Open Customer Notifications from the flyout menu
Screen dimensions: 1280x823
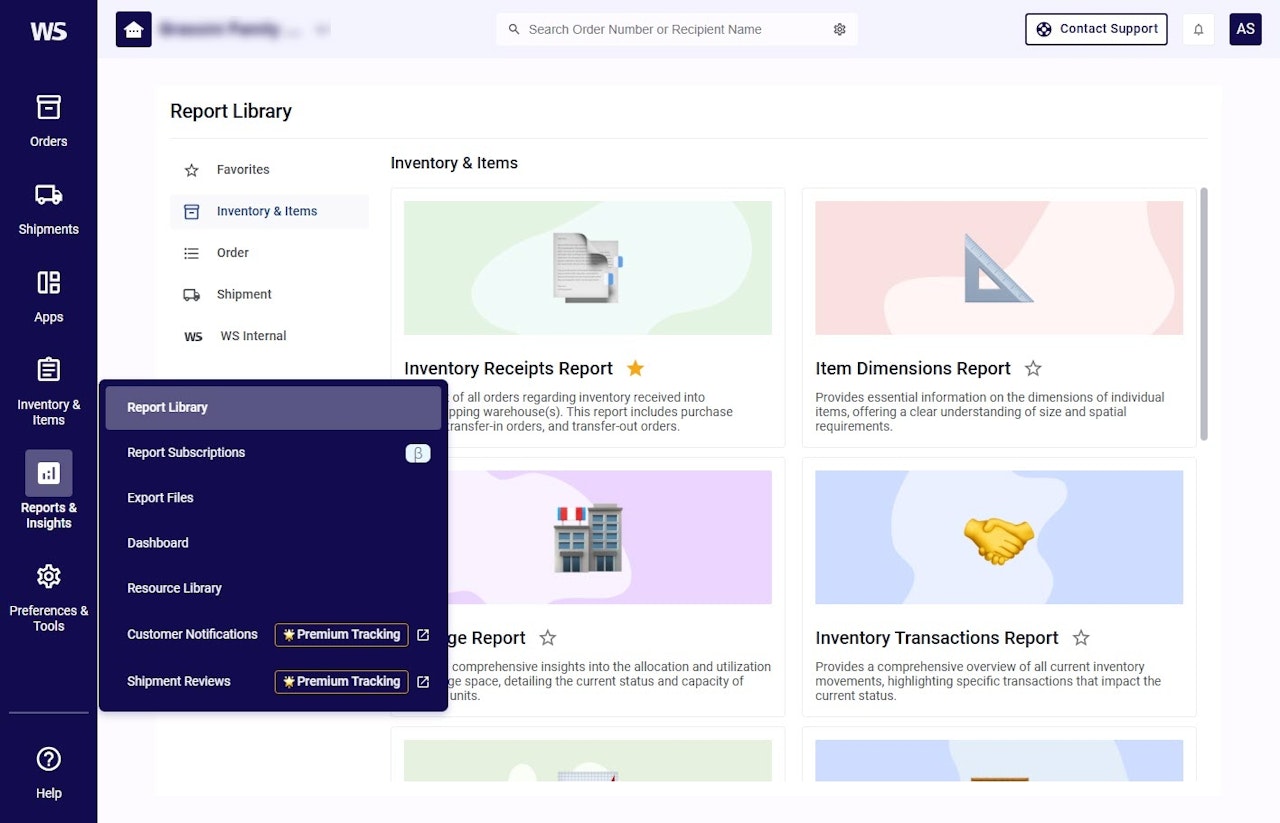(x=192, y=634)
